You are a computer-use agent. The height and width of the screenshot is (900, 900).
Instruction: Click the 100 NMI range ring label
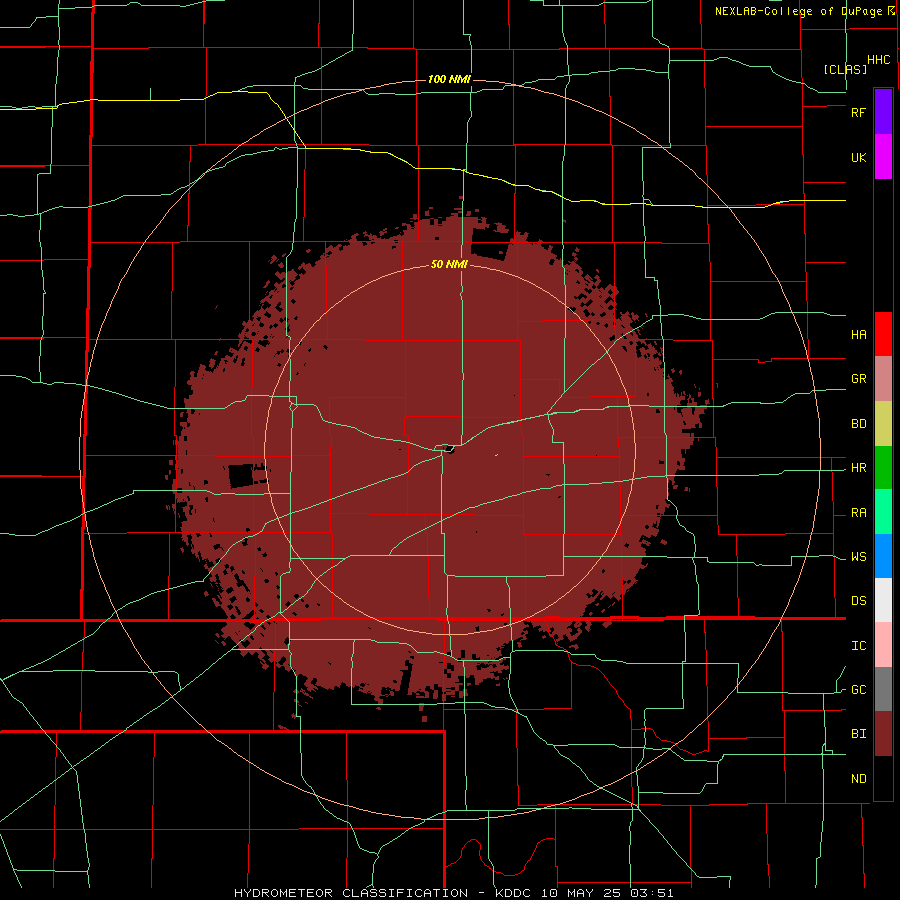coord(449,79)
